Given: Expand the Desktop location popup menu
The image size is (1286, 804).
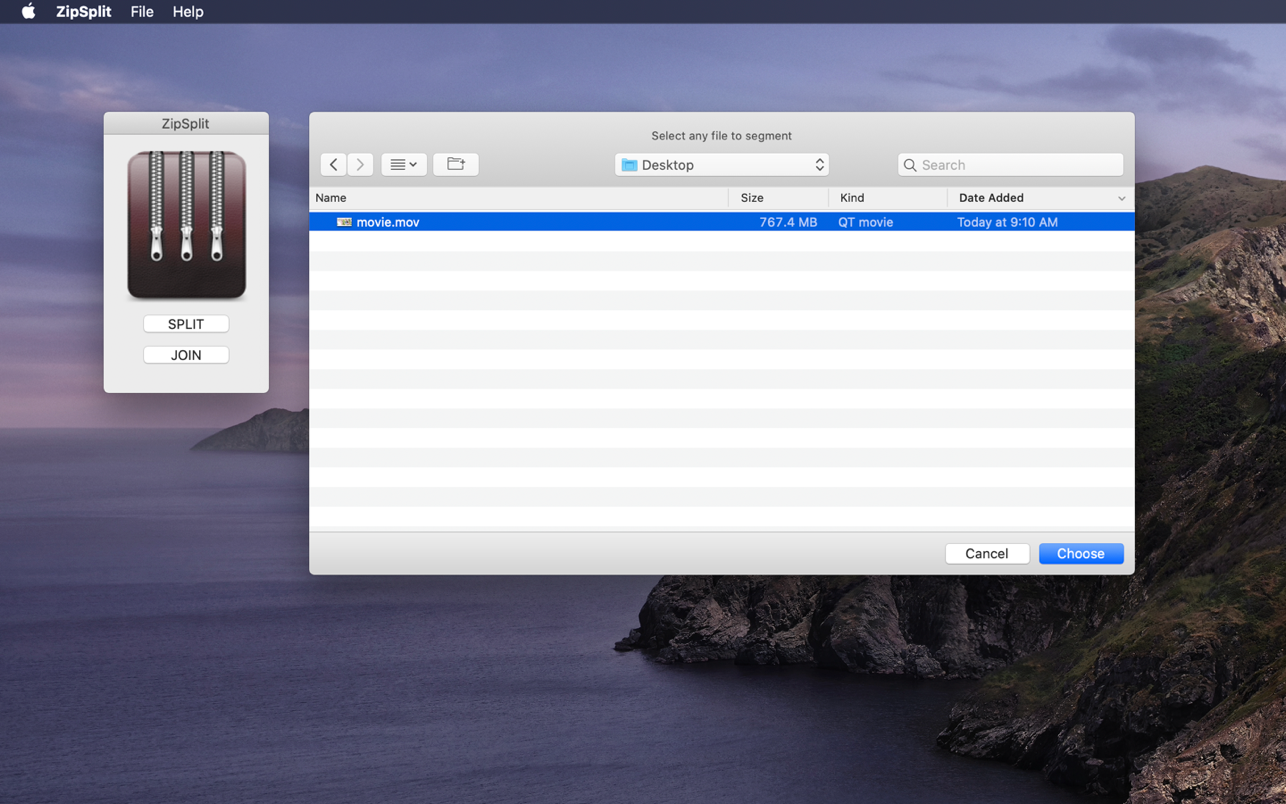Looking at the screenshot, I should [819, 165].
